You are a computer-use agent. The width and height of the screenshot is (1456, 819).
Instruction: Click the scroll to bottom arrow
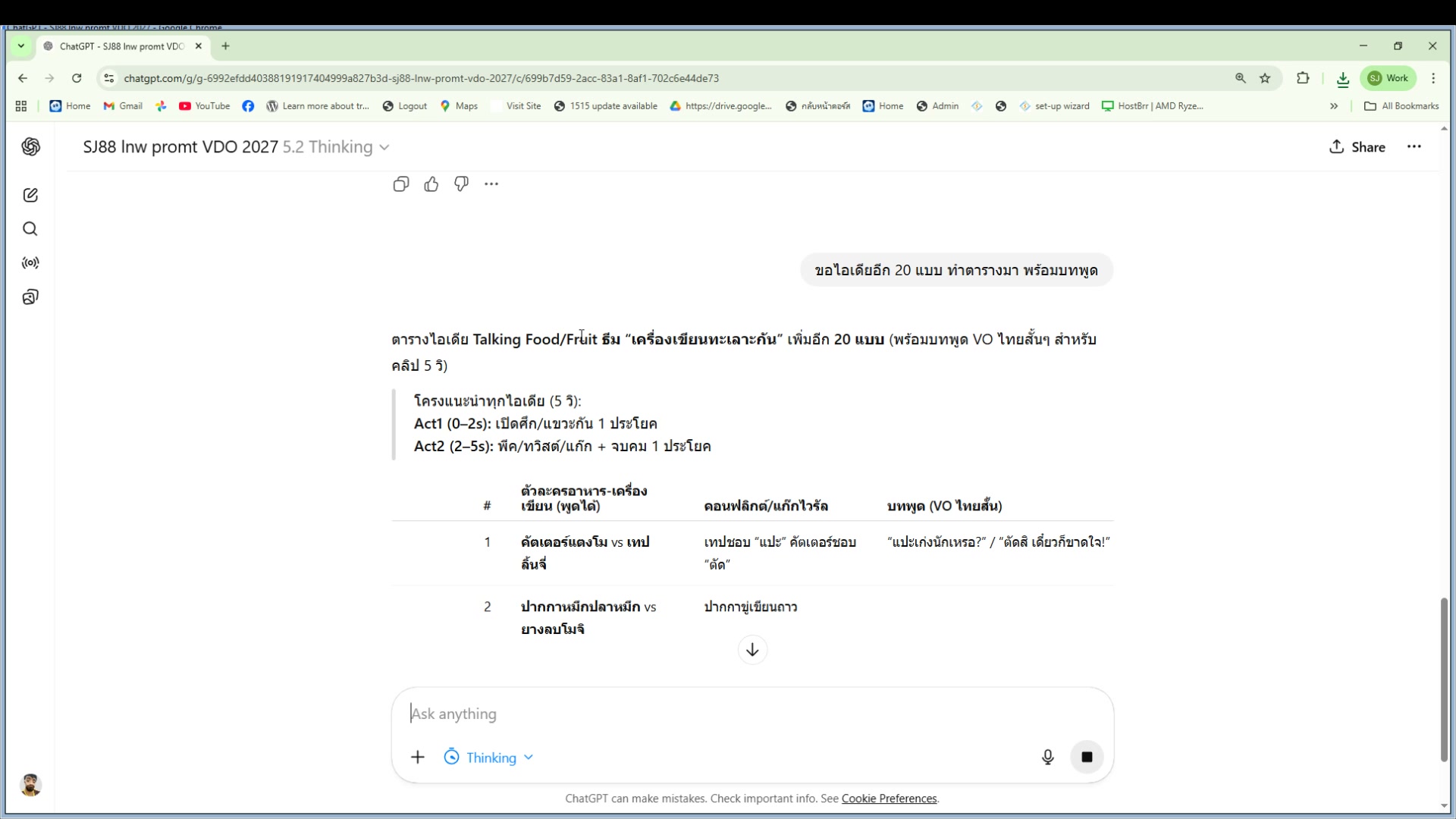752,650
